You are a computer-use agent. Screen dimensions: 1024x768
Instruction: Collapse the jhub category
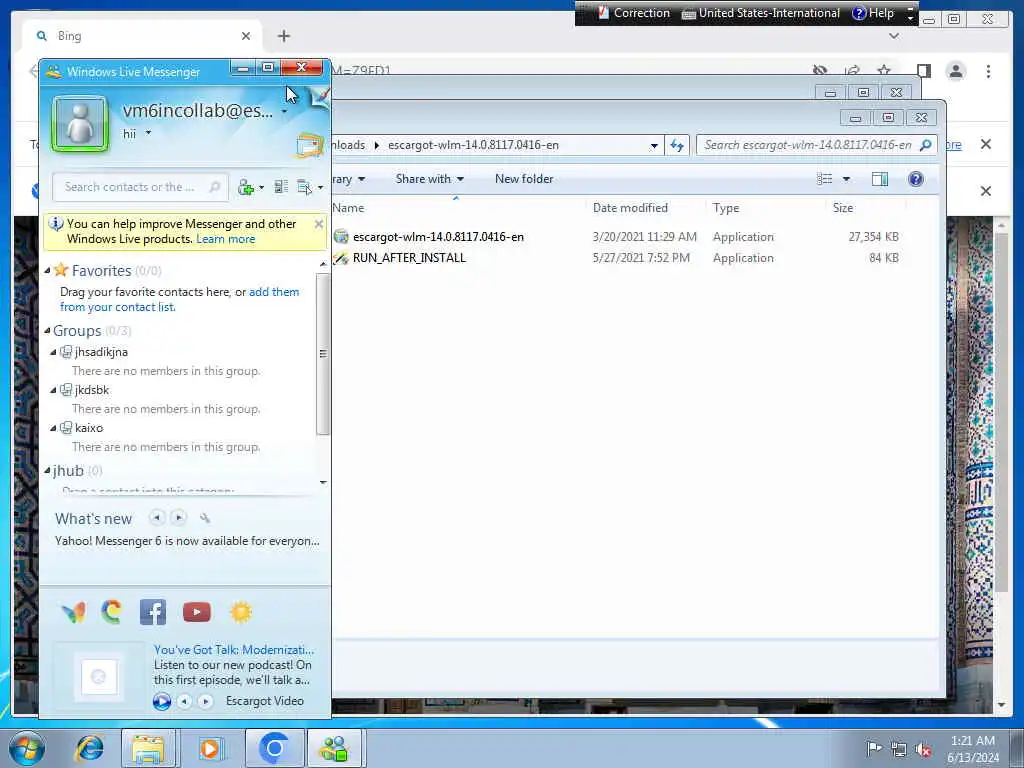[47, 471]
